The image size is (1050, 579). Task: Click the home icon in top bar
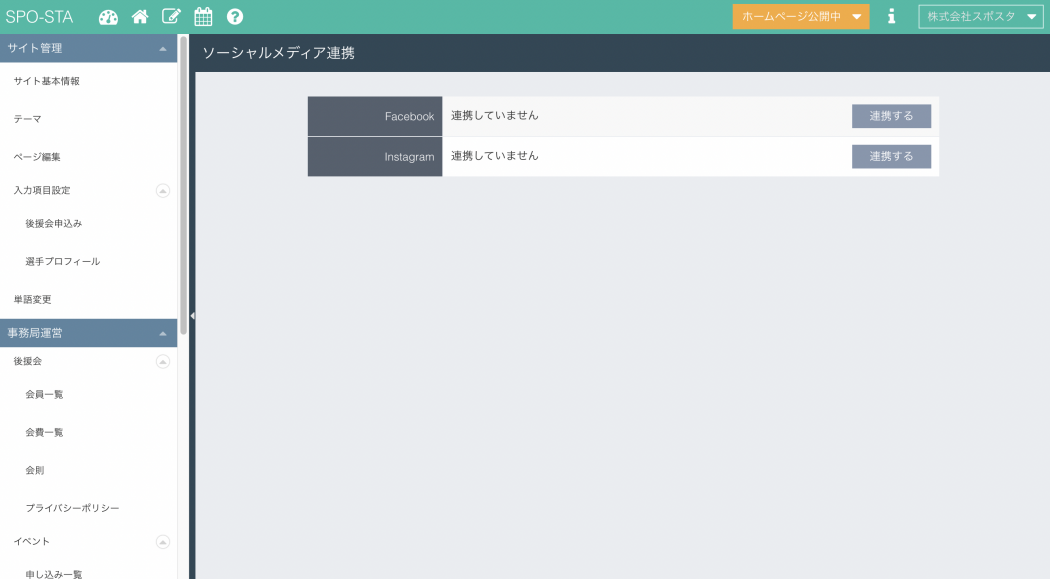pos(140,17)
